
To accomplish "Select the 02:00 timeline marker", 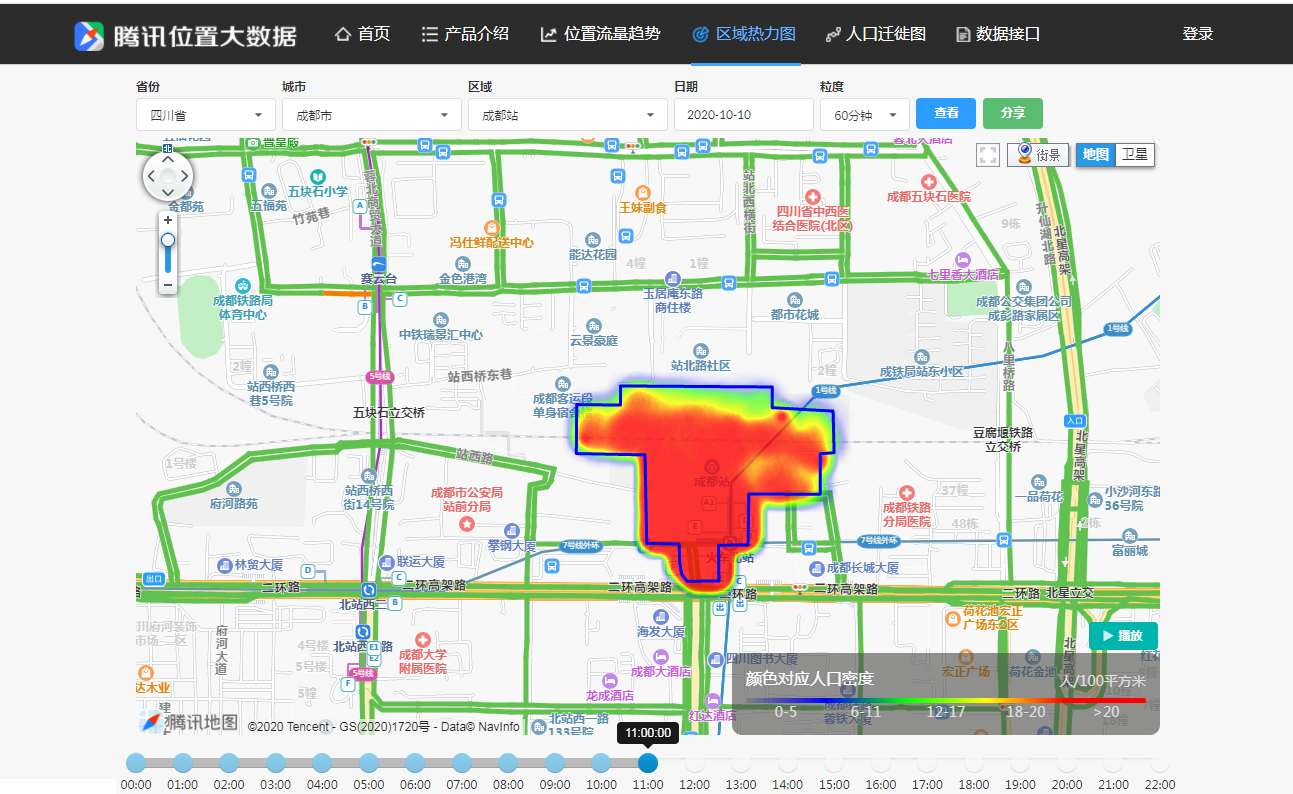I will (x=229, y=763).
